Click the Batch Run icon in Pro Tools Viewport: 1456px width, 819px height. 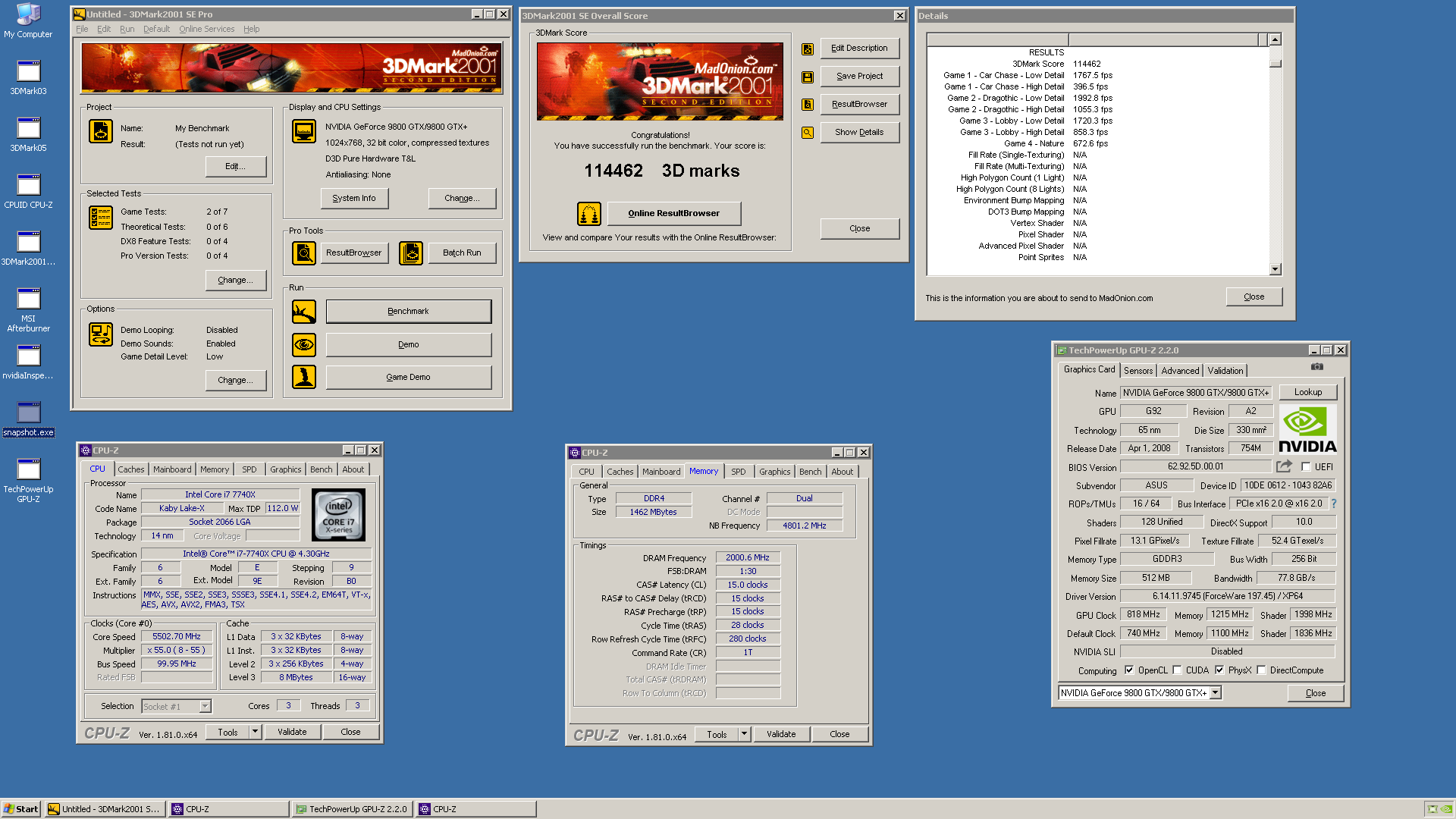411,253
